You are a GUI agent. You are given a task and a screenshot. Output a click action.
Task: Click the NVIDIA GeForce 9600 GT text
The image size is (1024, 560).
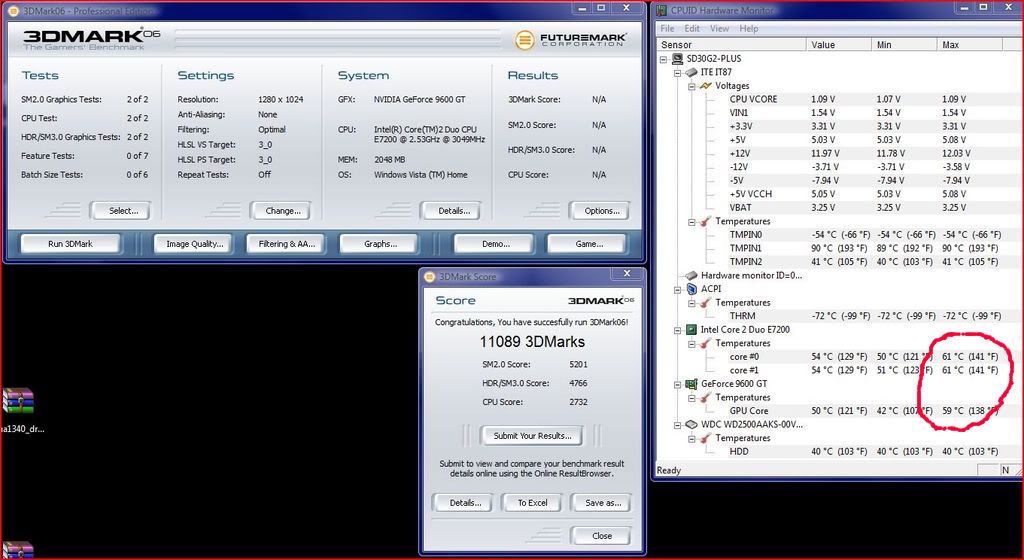[419, 99]
